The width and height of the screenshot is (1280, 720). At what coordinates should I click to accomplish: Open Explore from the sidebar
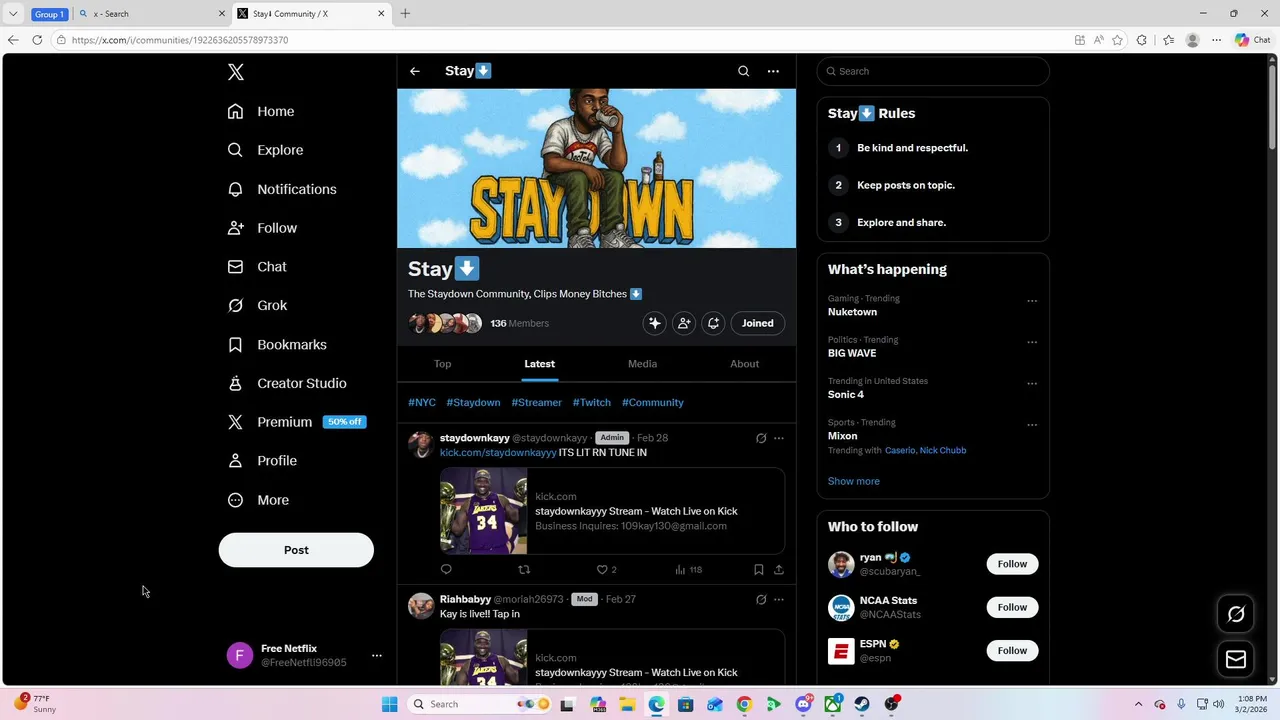(265, 150)
